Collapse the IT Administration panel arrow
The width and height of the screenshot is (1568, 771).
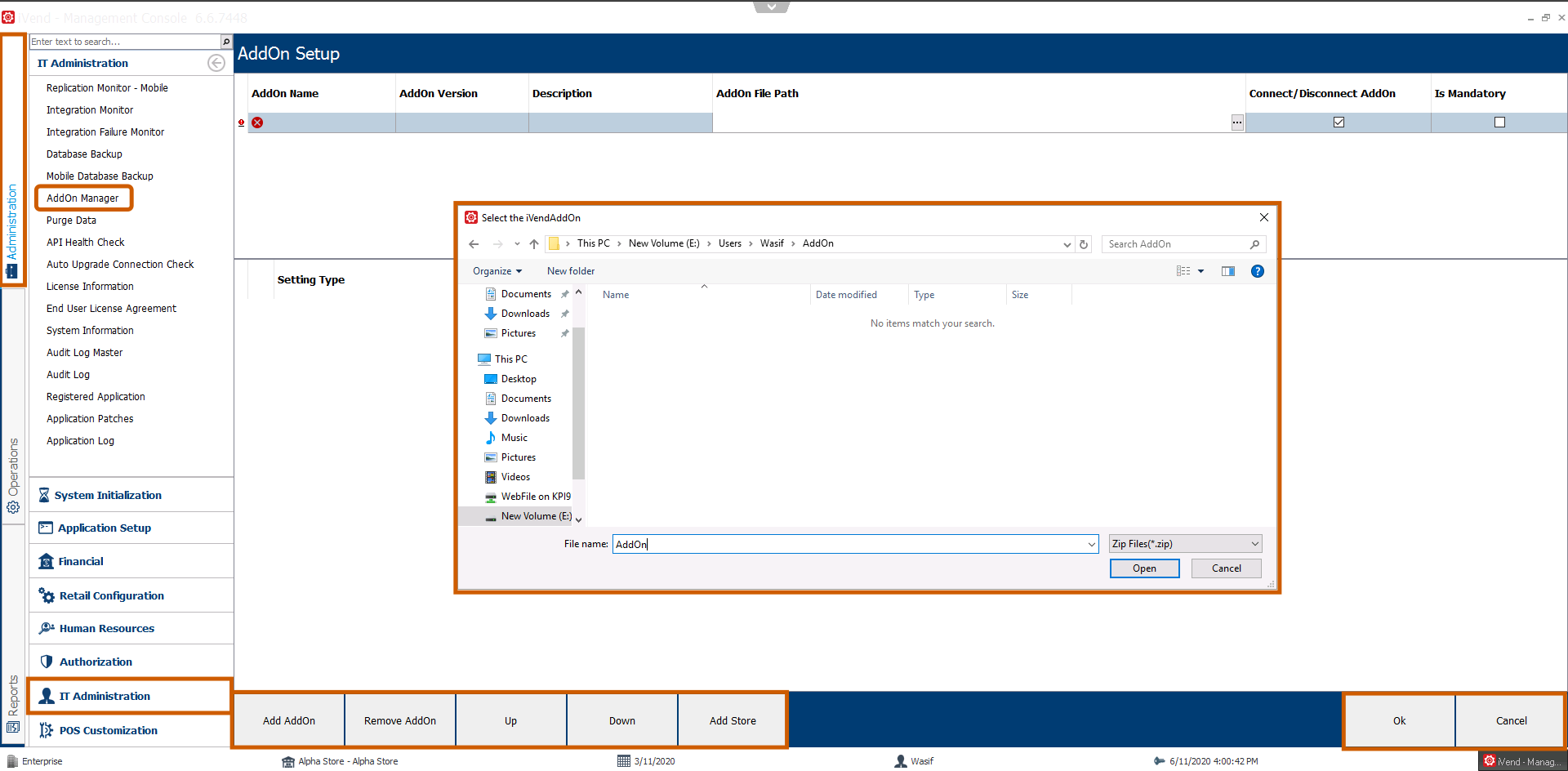(x=216, y=63)
